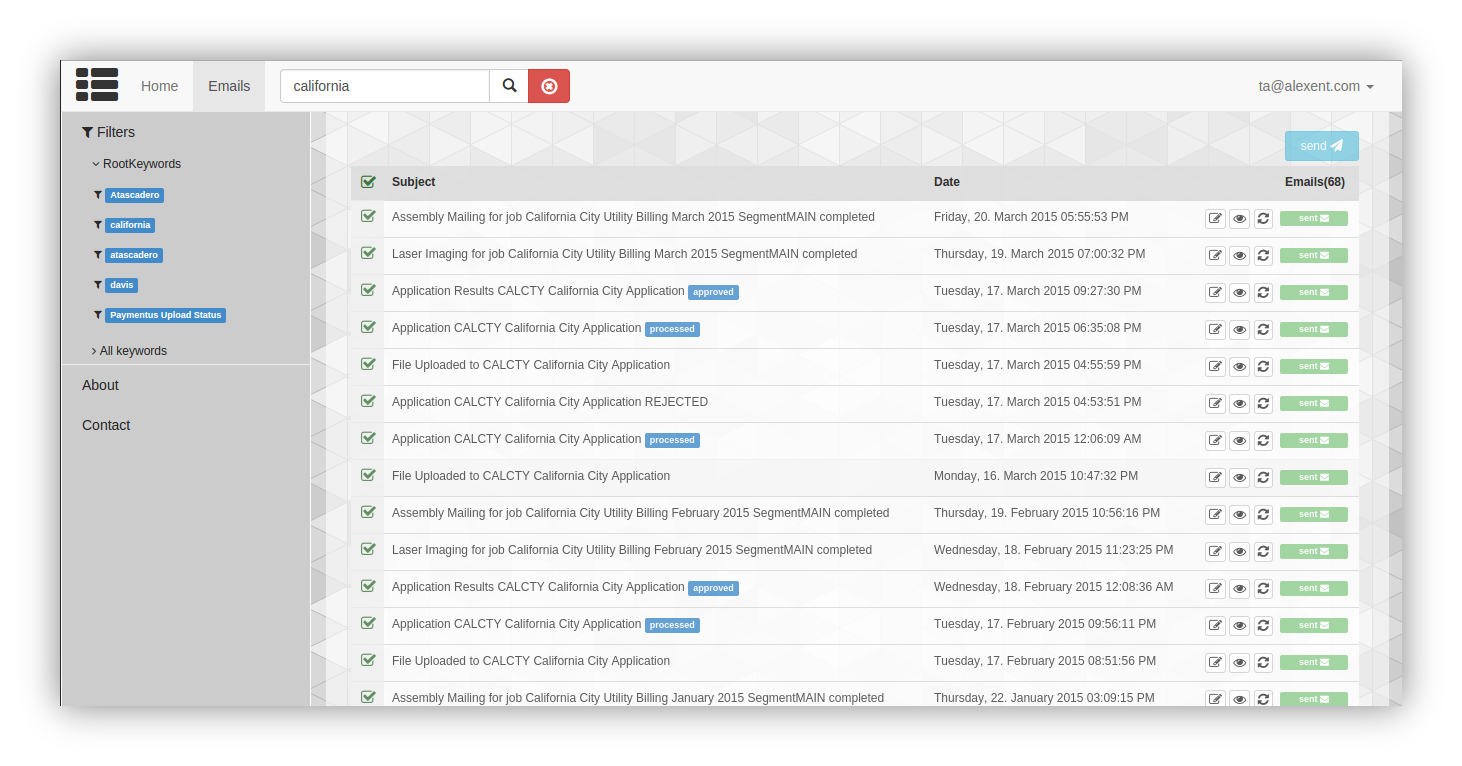Screen dimensions: 1462x766
Task: Click the Atascadero keyword filter icon
Action: point(98,195)
